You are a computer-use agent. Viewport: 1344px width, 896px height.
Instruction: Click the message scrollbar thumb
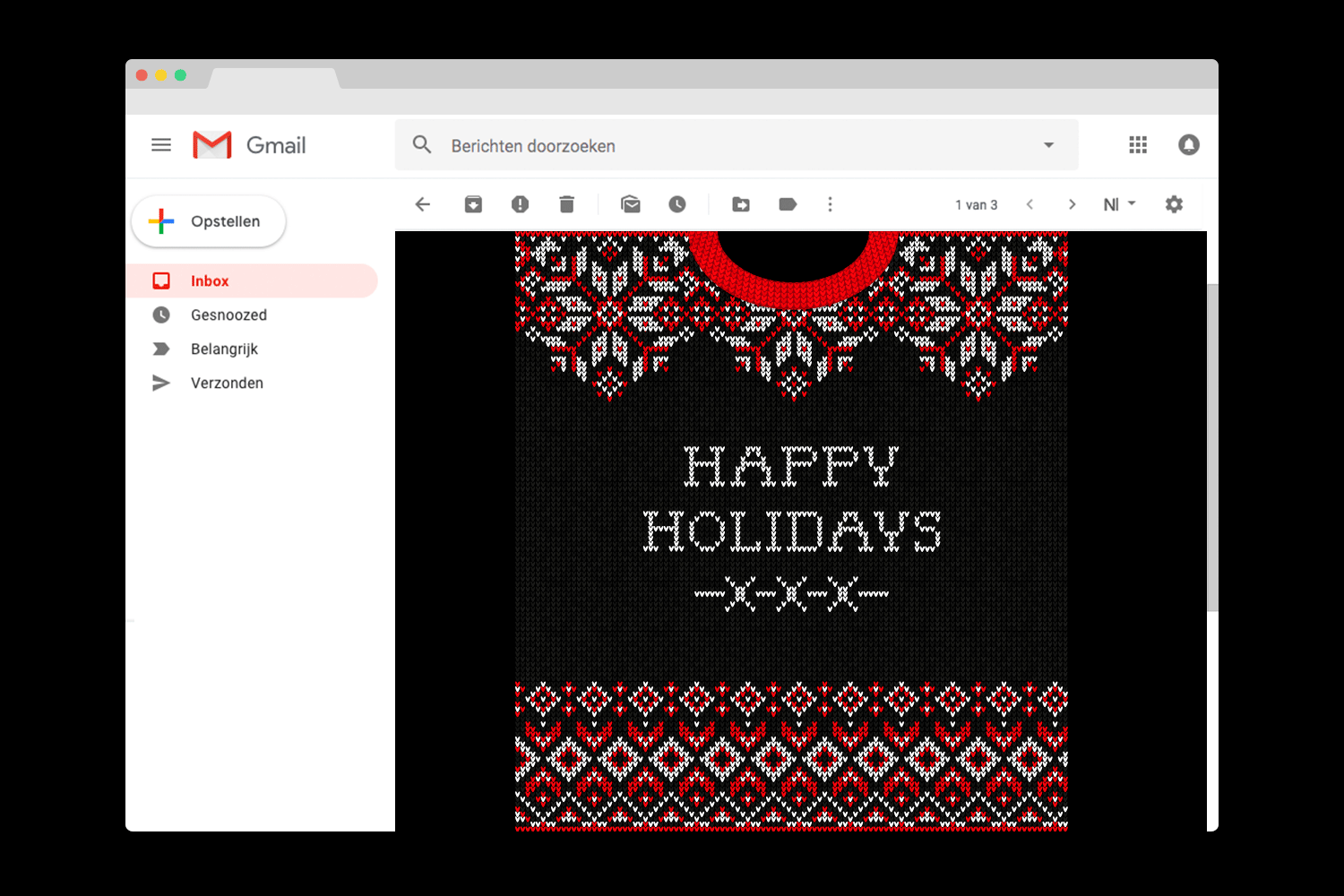coord(1212,447)
